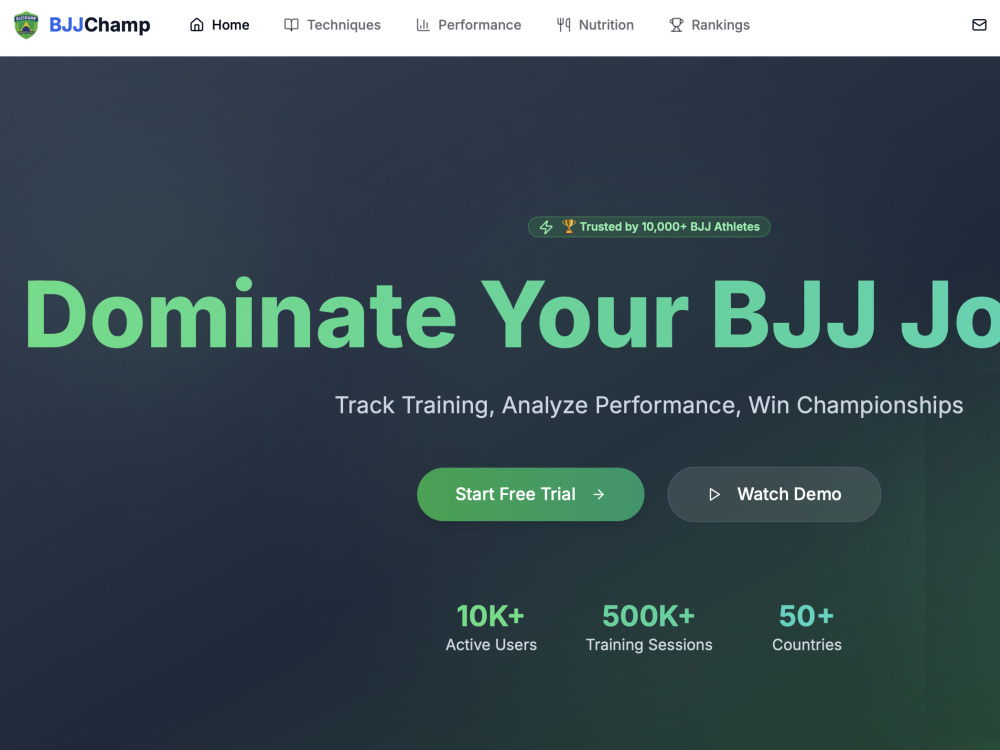
Task: Navigate to Nutrition
Action: tap(595, 25)
